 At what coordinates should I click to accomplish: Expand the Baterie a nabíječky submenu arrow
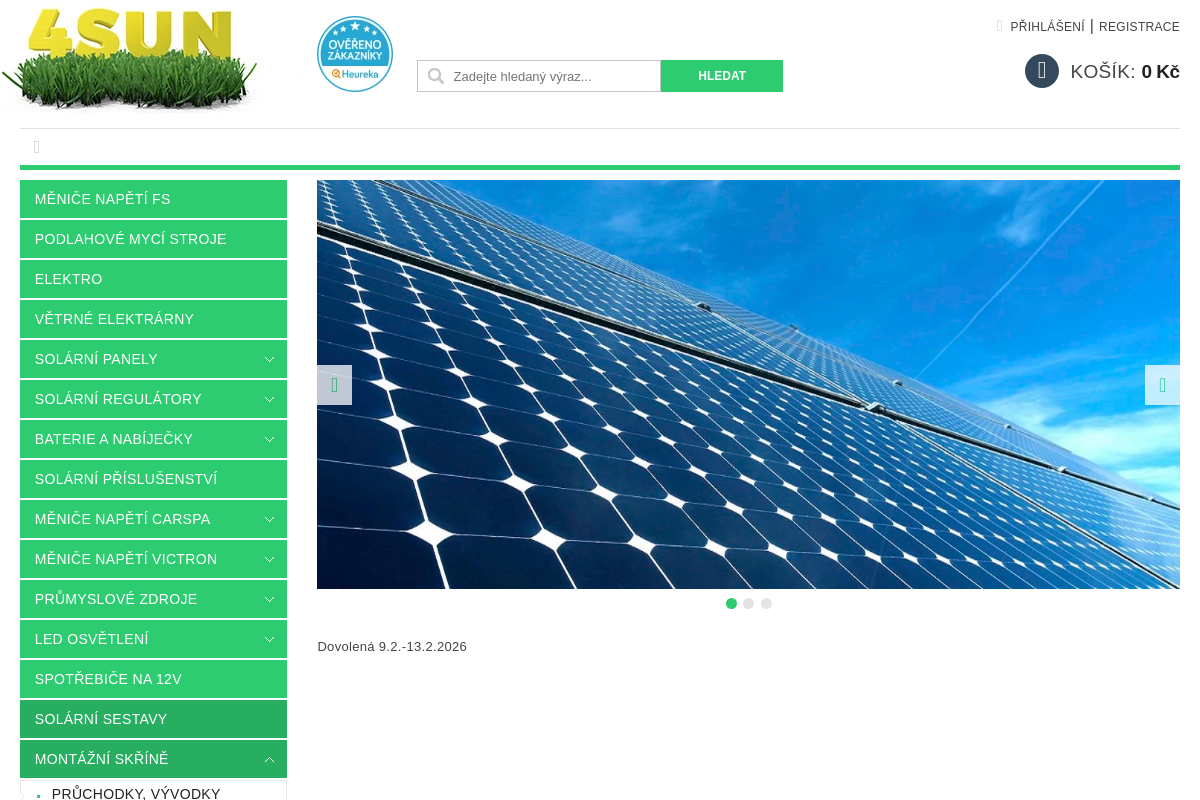[269, 439]
